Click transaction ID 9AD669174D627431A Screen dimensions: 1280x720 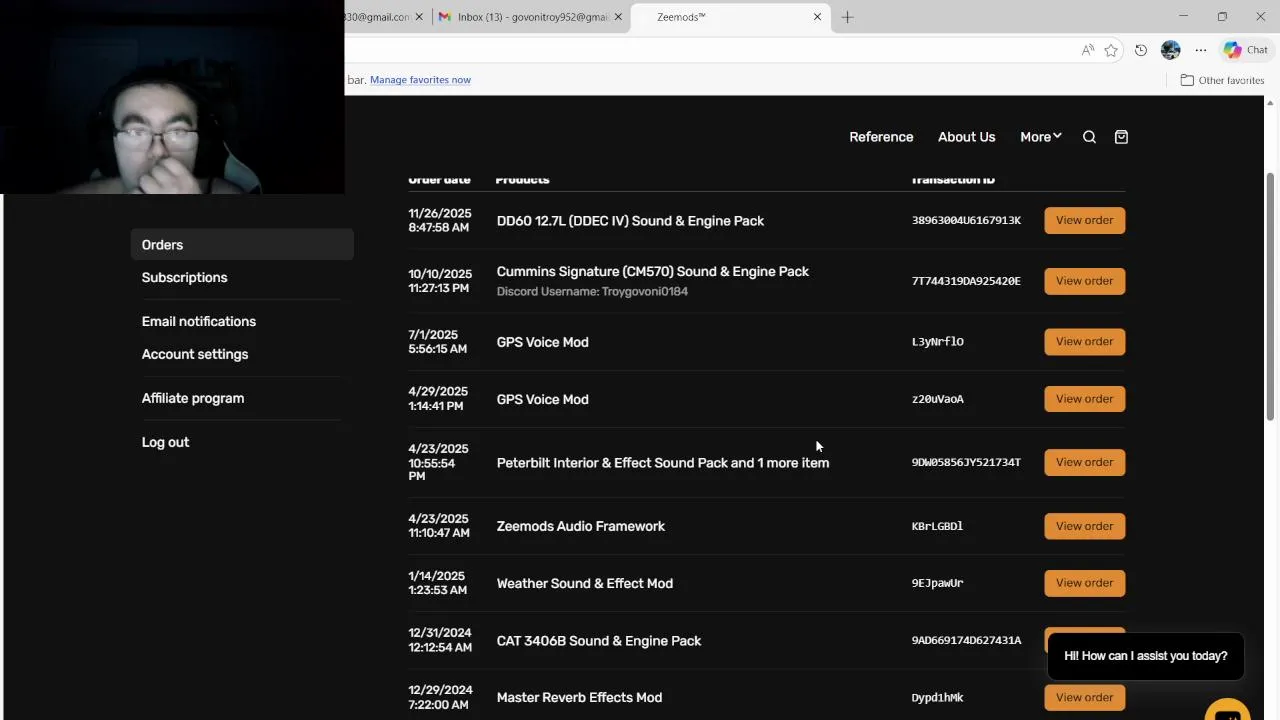pyautogui.click(x=966, y=641)
